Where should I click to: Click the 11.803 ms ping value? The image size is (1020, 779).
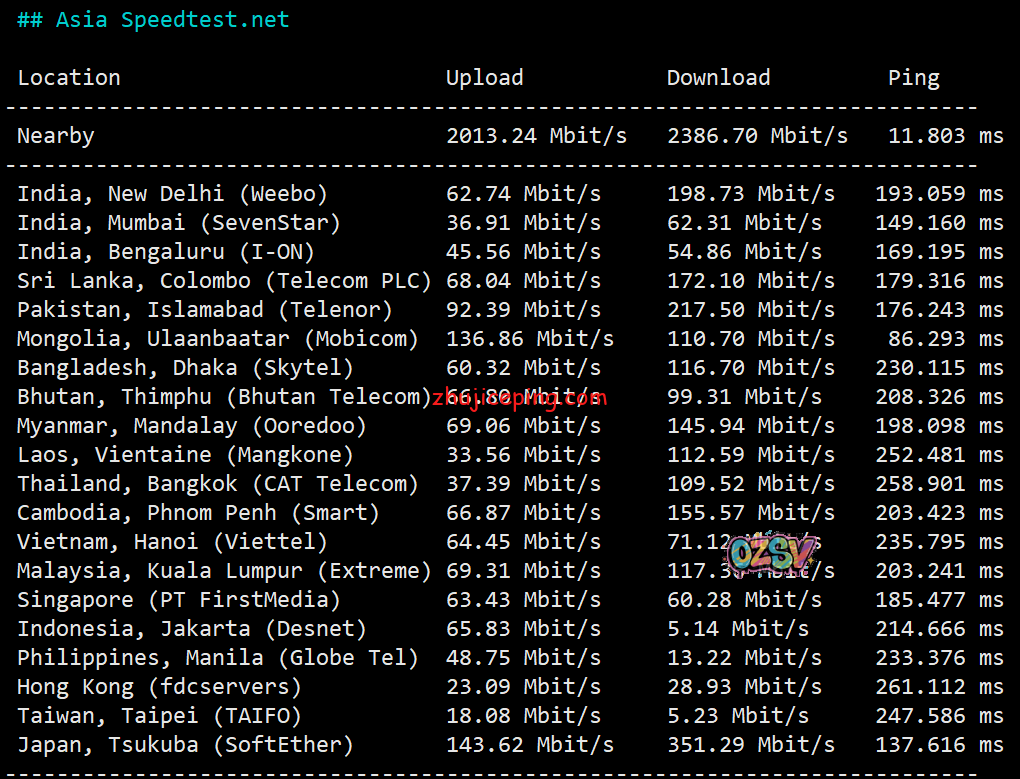click(945, 136)
